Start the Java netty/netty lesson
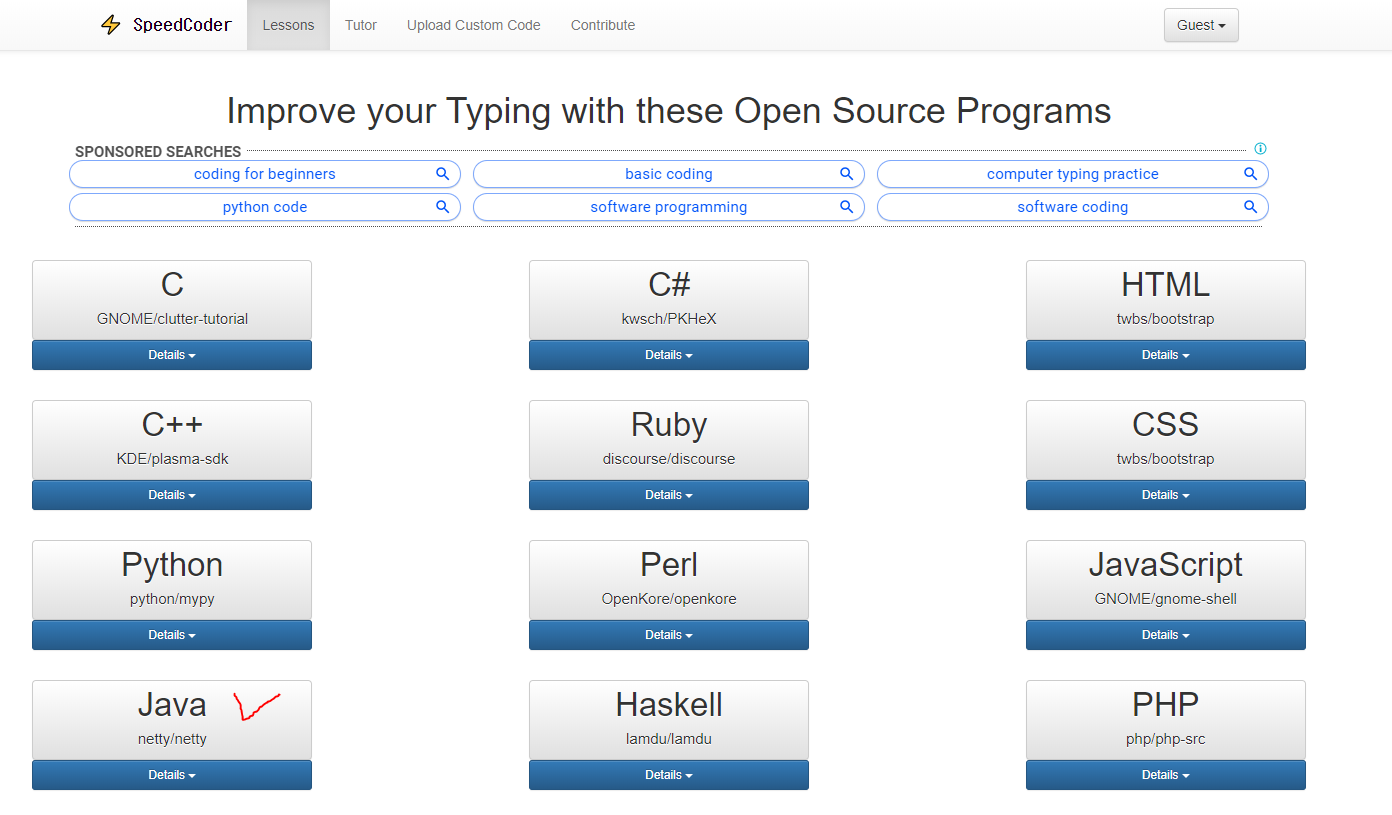The image size is (1392, 815). 172,720
